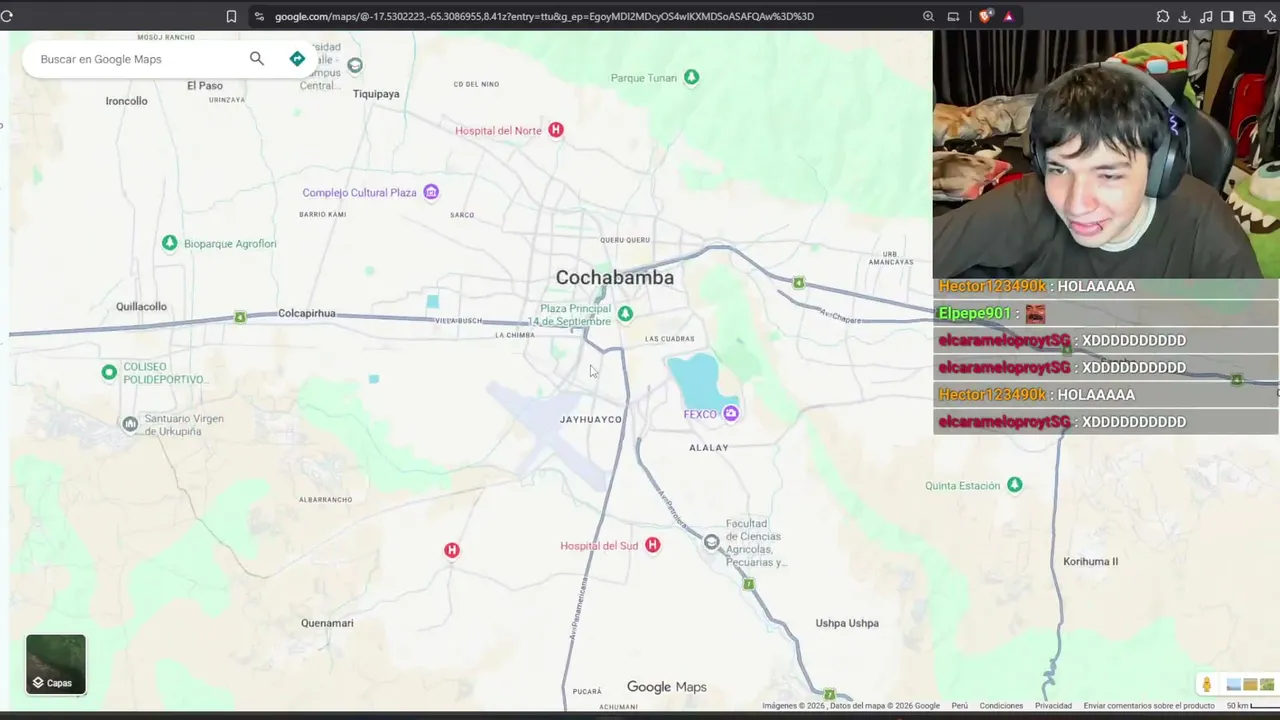Image resolution: width=1280 pixels, height=720 pixels.
Task: Select the Street View pegman icon
Action: point(1207,685)
